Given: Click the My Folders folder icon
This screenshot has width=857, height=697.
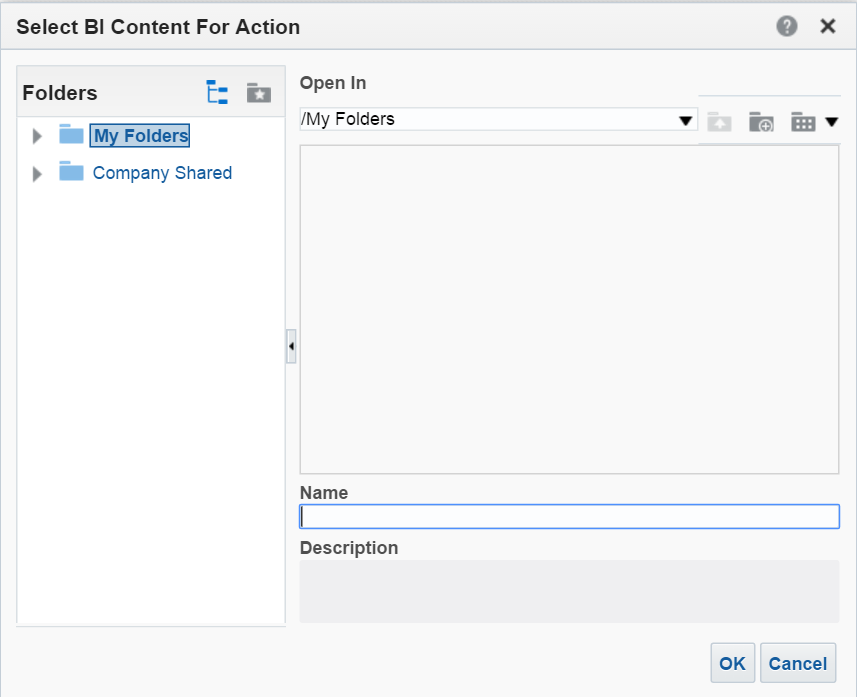Looking at the screenshot, I should tap(71, 135).
